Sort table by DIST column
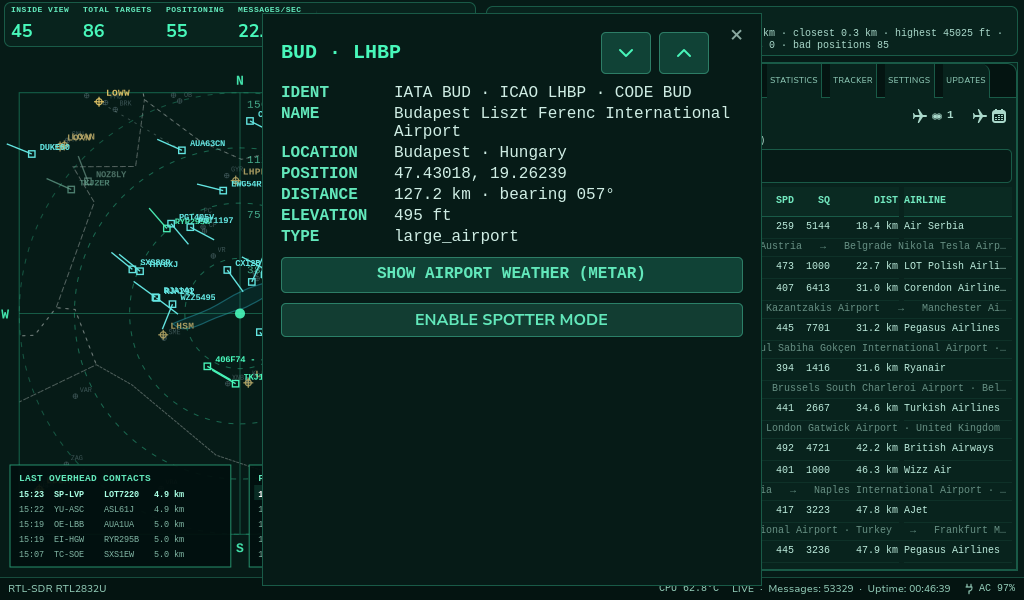 (x=886, y=200)
